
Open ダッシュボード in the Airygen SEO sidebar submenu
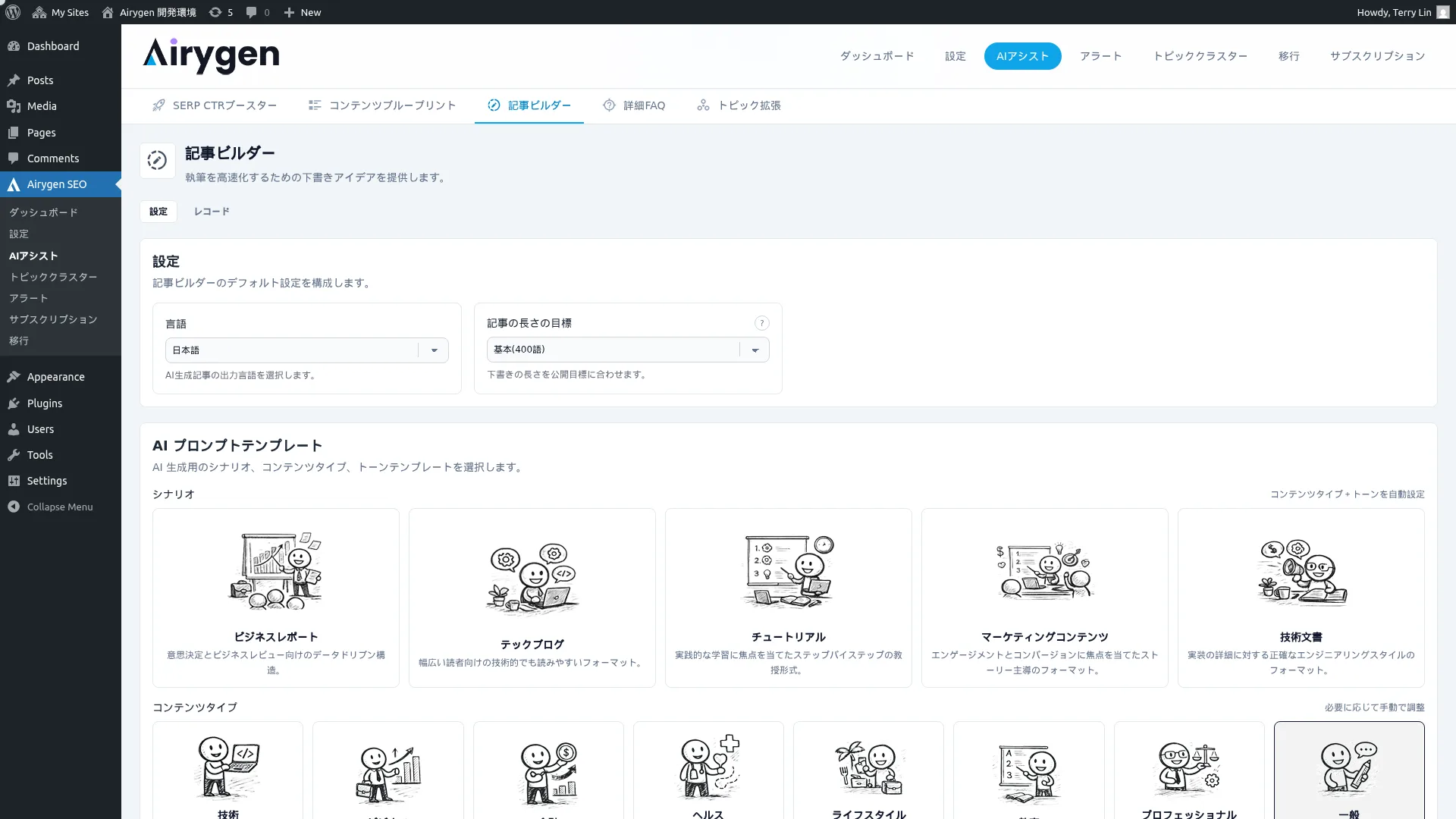(44, 213)
